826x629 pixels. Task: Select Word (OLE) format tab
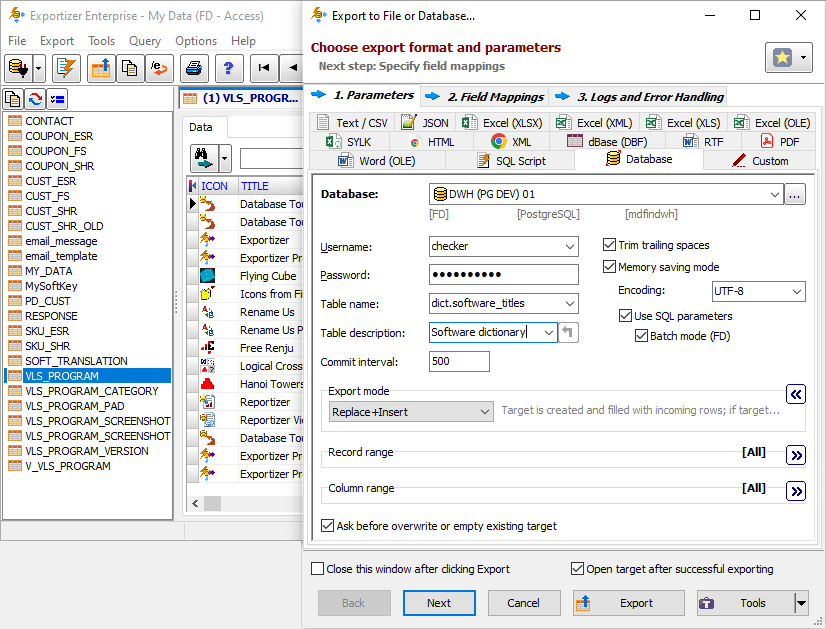pos(377,161)
